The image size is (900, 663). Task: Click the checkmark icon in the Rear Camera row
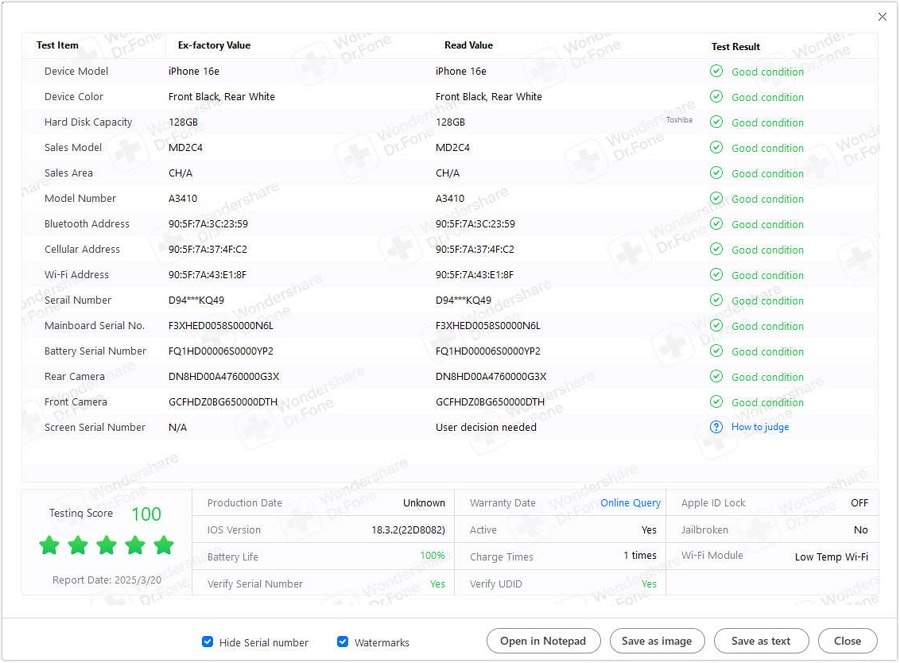coord(716,377)
